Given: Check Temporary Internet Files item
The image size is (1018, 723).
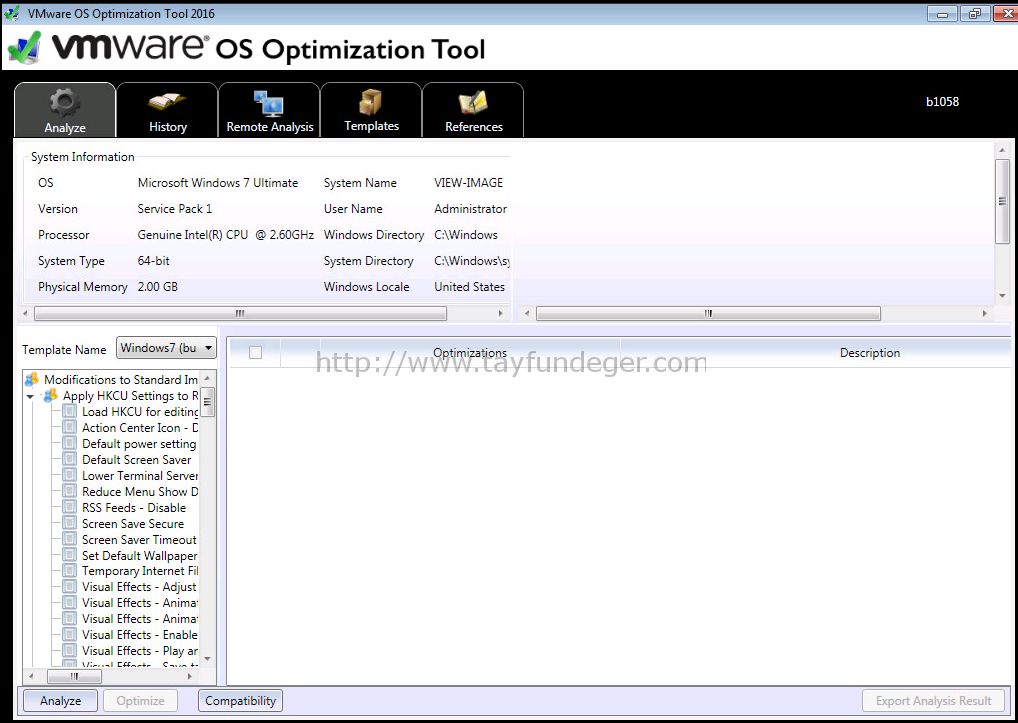Looking at the screenshot, I should [70, 570].
